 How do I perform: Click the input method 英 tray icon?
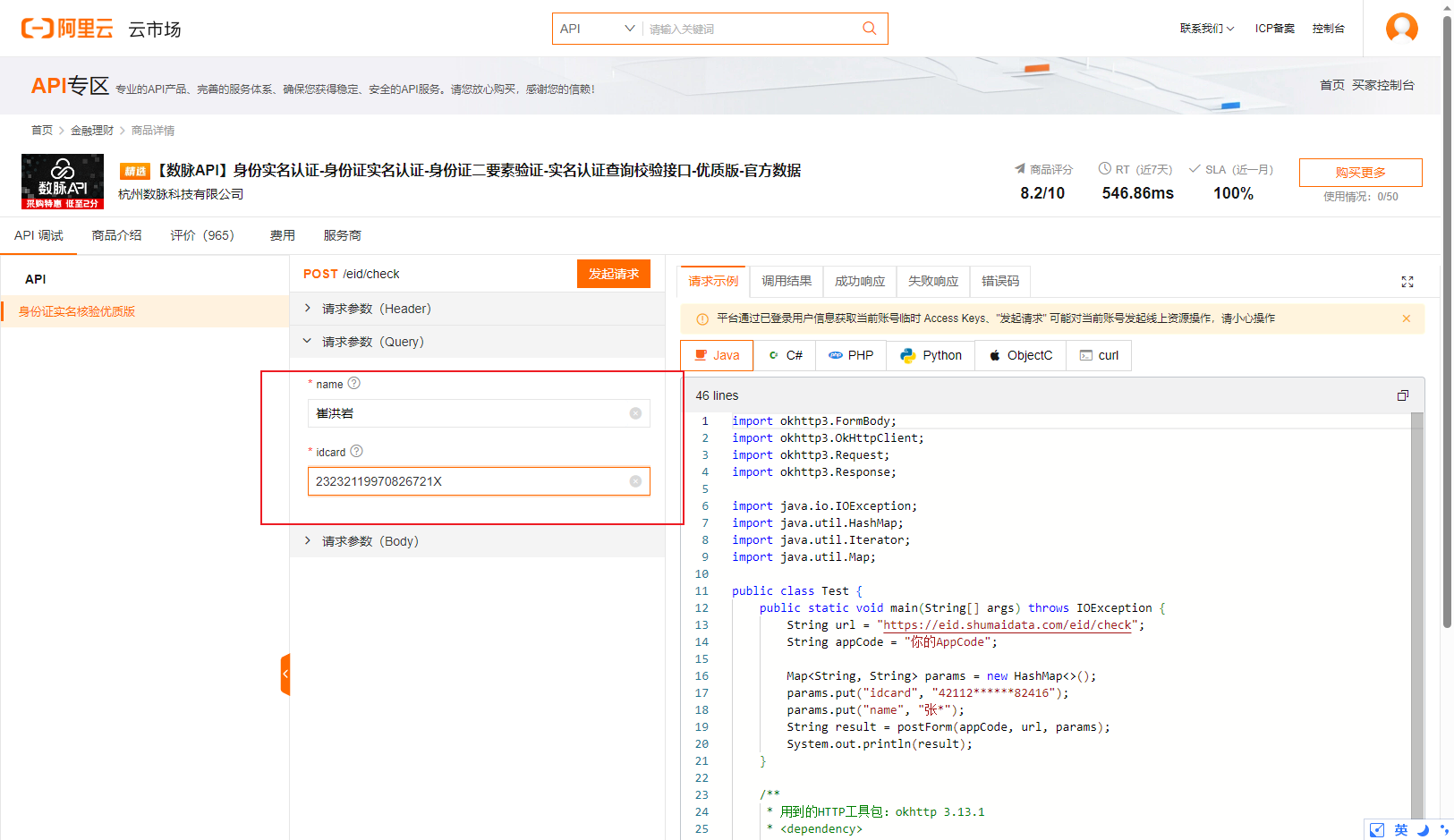[x=1401, y=830]
